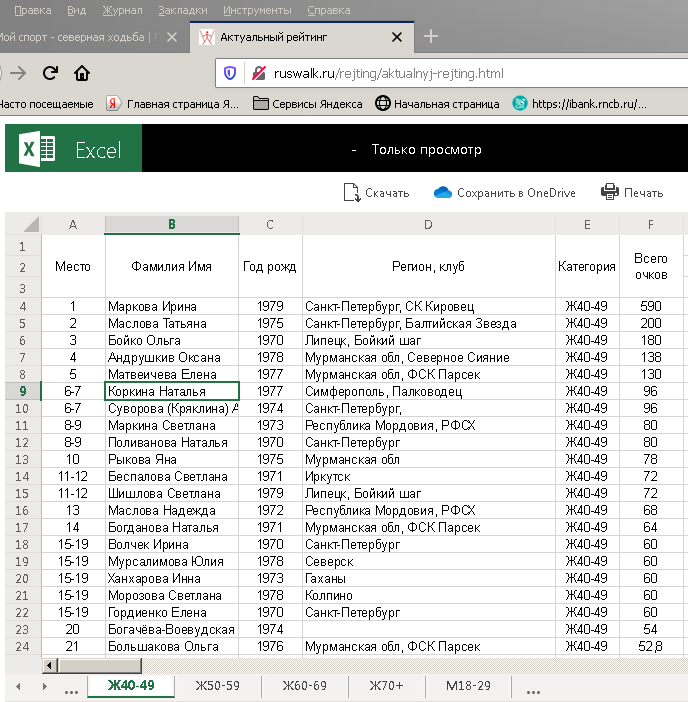Click the cell Маркова Ирина
688x702 pixels.
[x=172, y=307]
